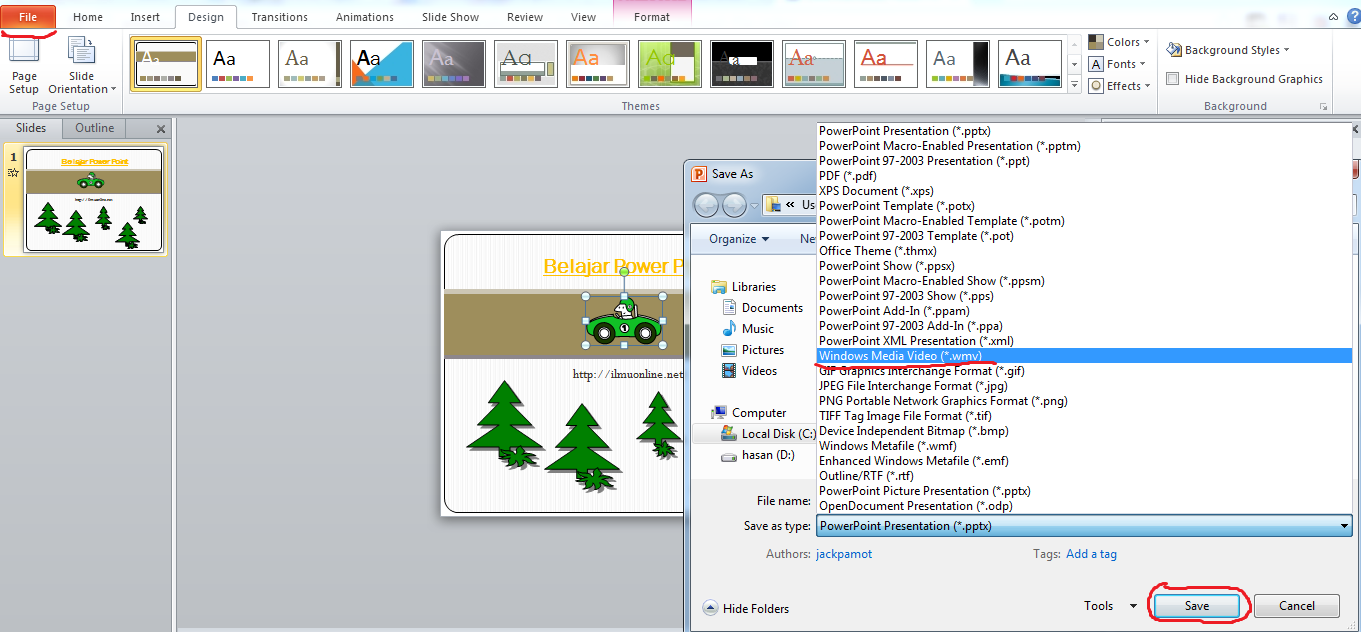Expand Background Styles menu
The image size is (1361, 632).
pos(1228,50)
